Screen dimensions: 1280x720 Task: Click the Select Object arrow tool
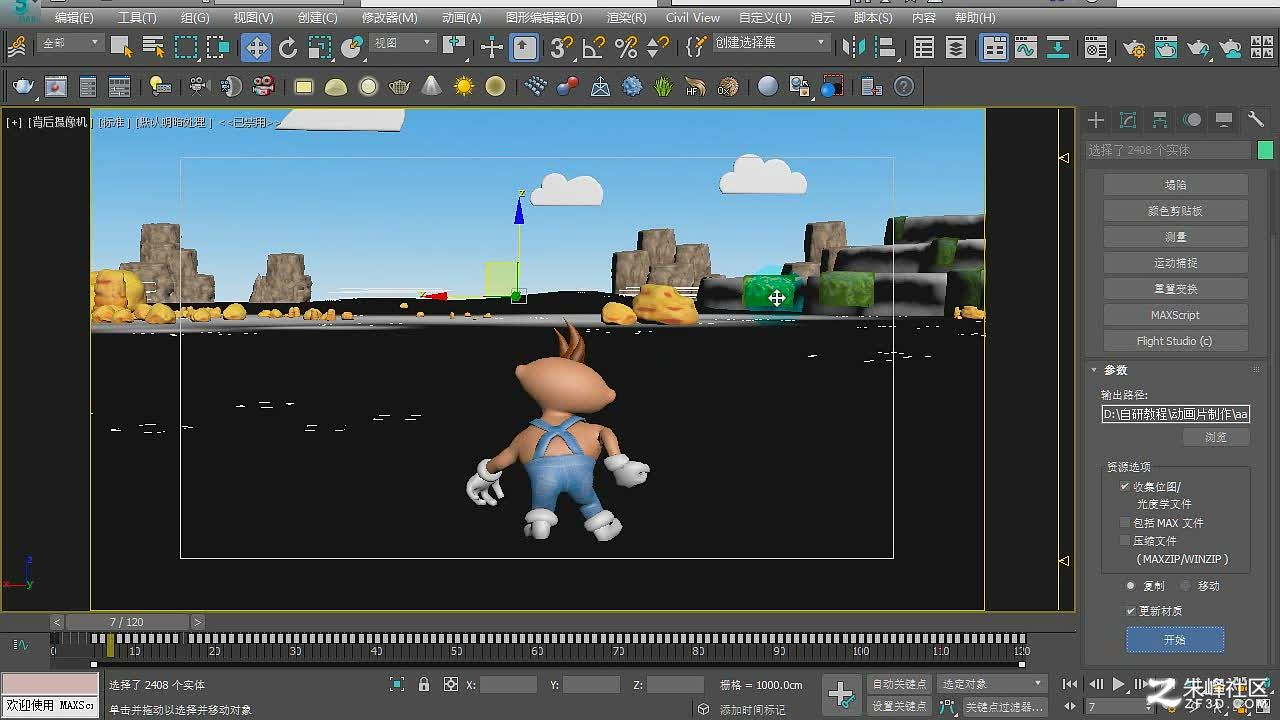[x=121, y=47]
